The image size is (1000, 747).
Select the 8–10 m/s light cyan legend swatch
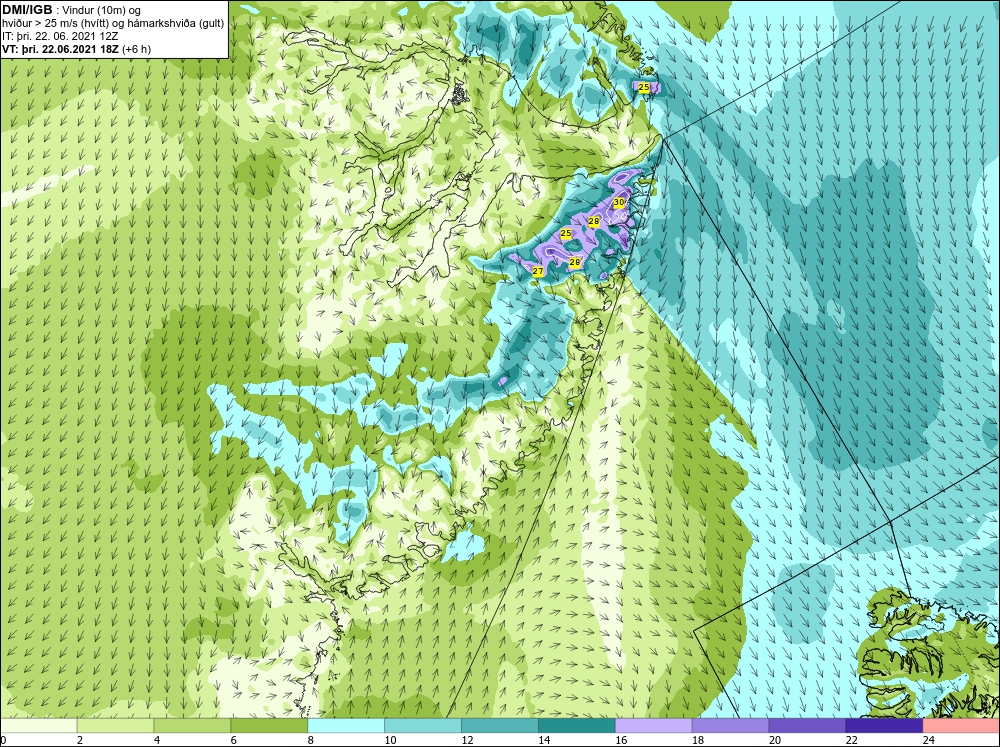pos(346,726)
